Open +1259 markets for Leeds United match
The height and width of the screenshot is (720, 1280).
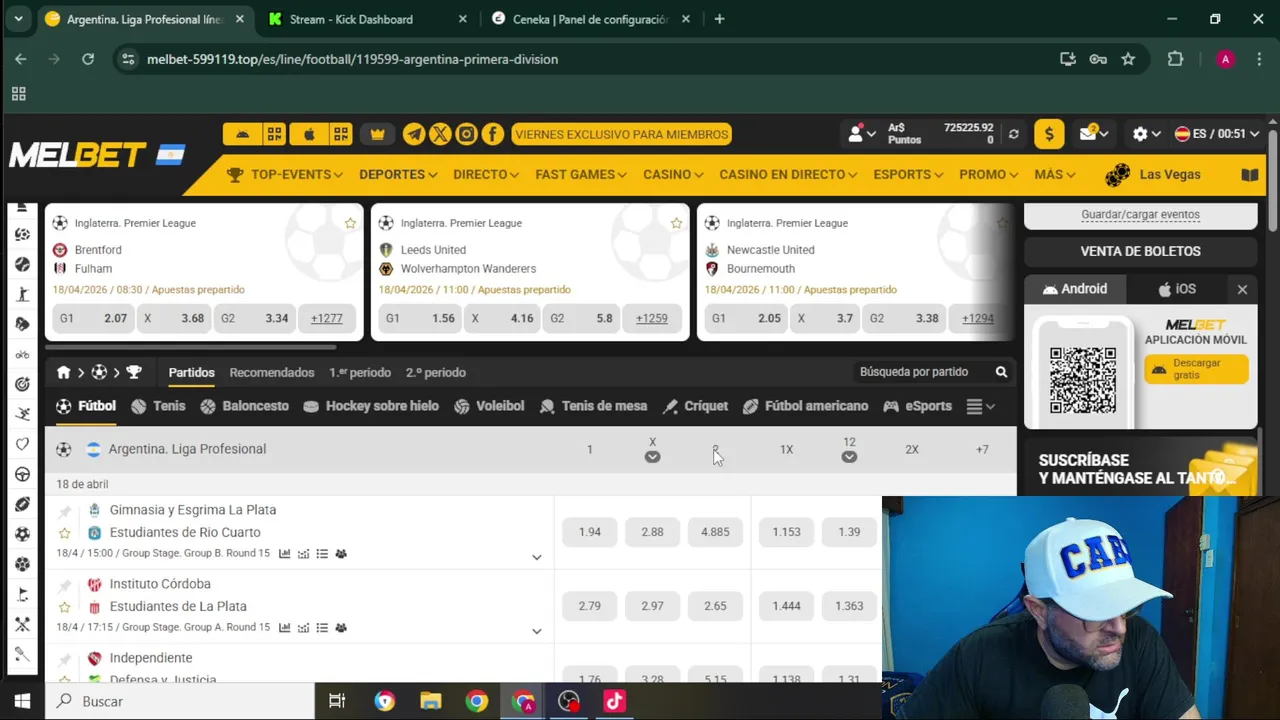[x=652, y=318]
